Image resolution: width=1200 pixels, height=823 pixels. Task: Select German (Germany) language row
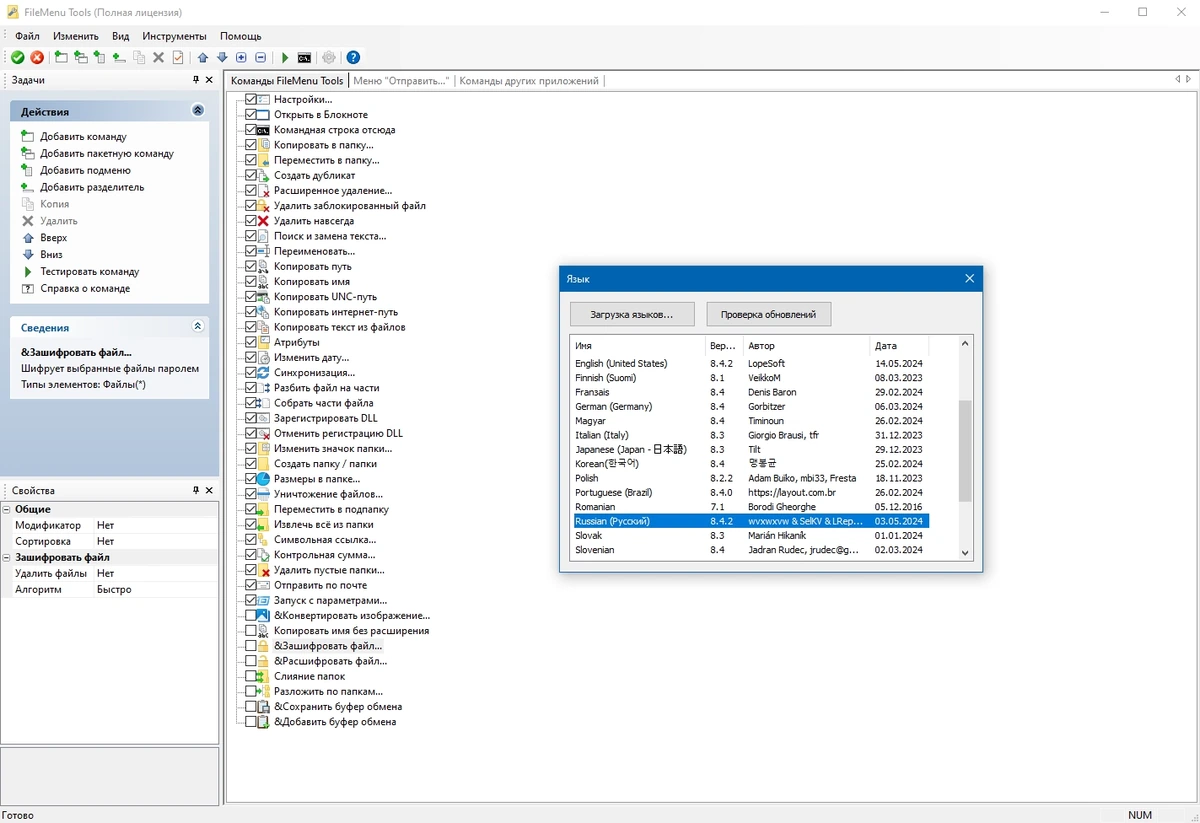750,407
